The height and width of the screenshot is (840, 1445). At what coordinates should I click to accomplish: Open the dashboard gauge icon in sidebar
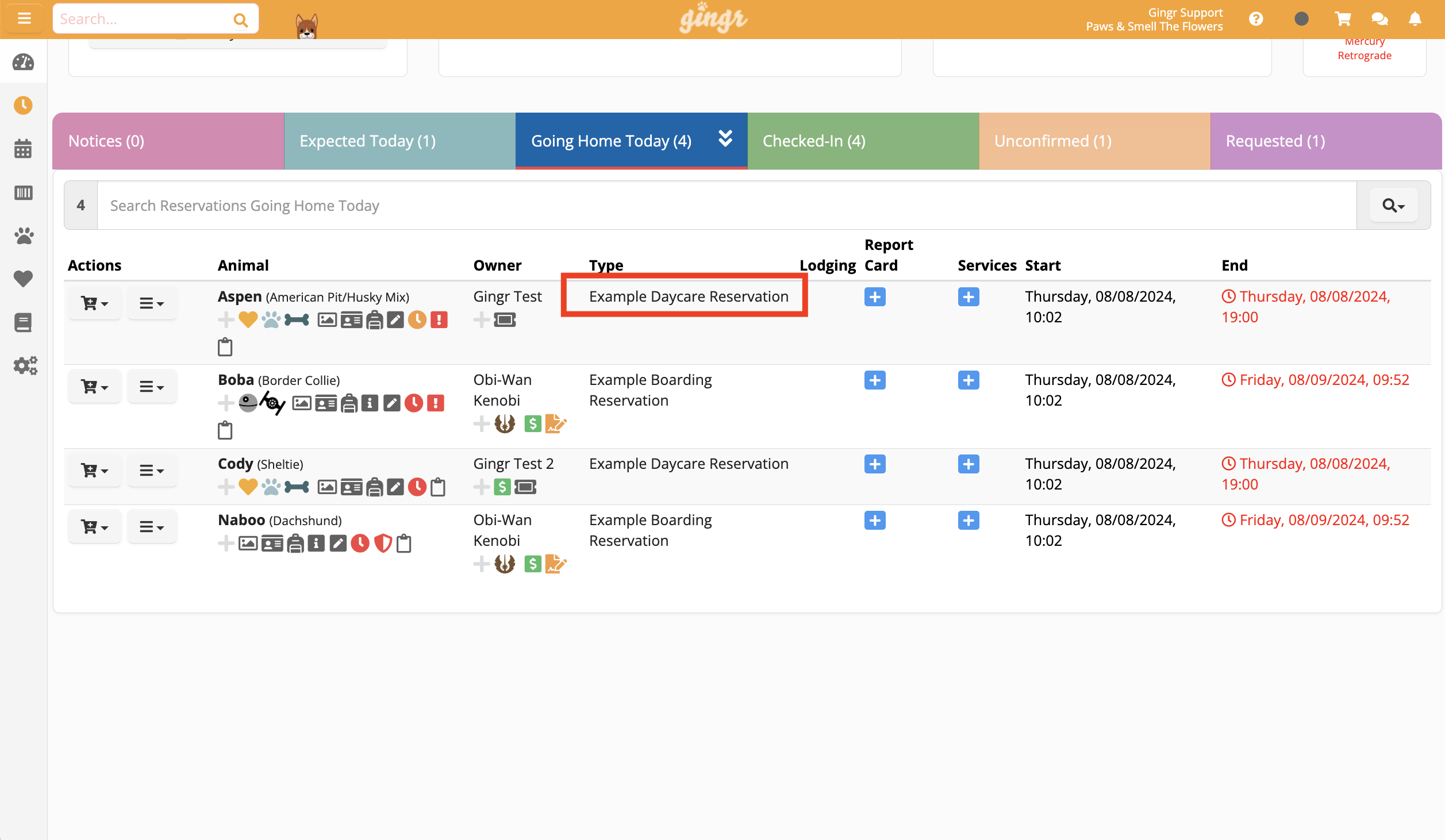click(23, 62)
